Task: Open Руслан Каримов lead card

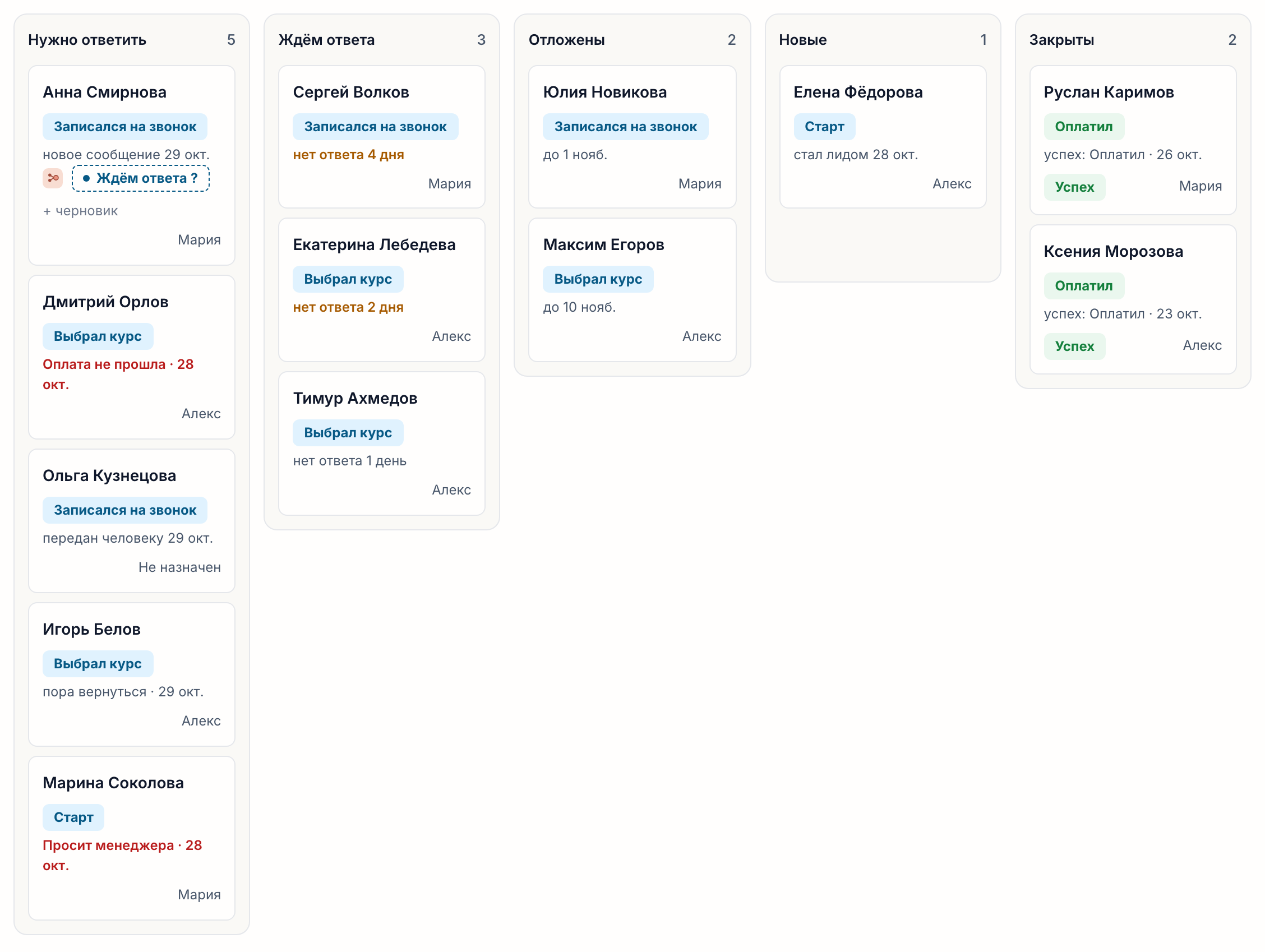Action: point(1133,140)
